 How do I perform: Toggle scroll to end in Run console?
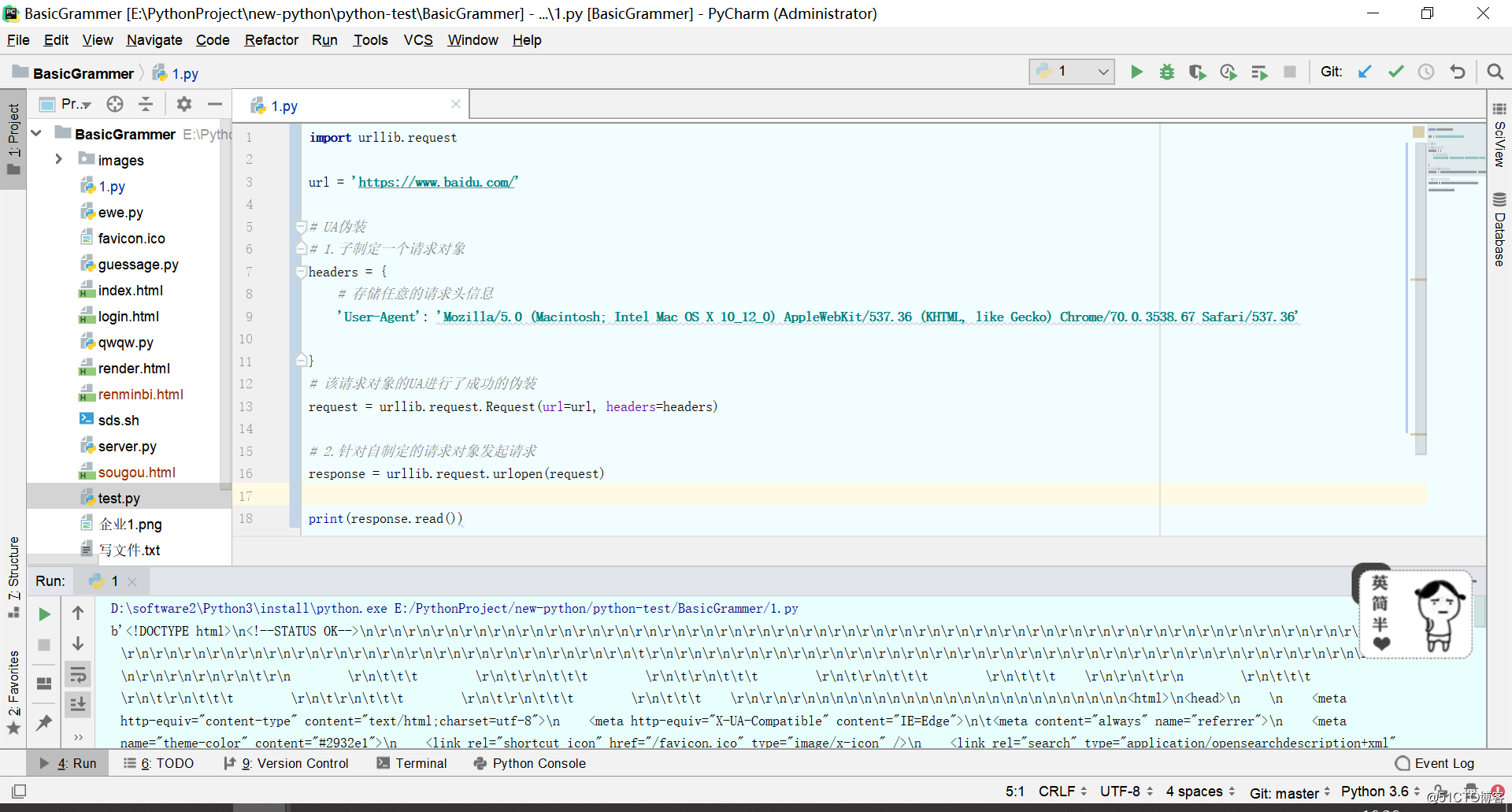[x=78, y=704]
